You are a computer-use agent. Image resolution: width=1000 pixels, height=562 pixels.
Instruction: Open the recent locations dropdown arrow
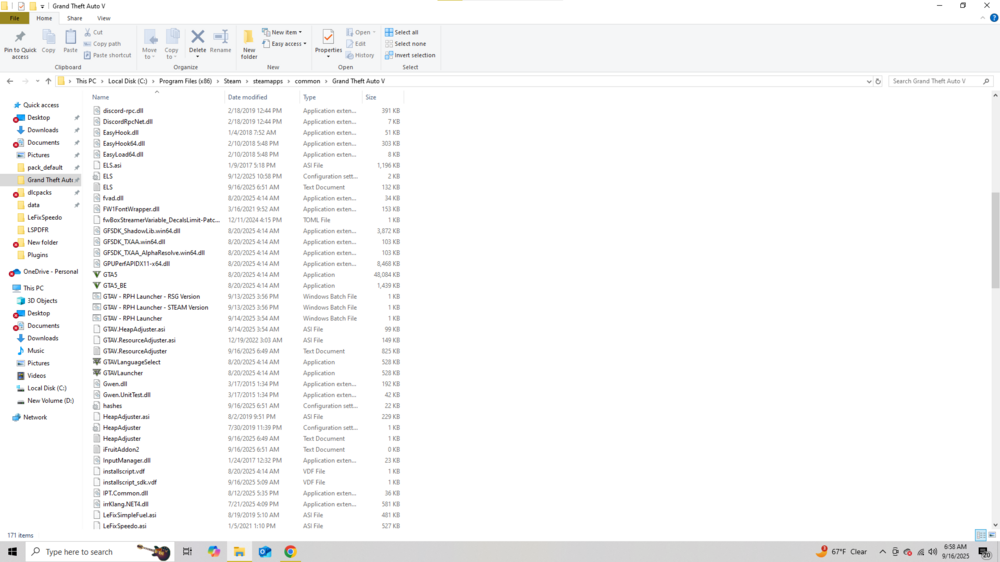(37, 81)
